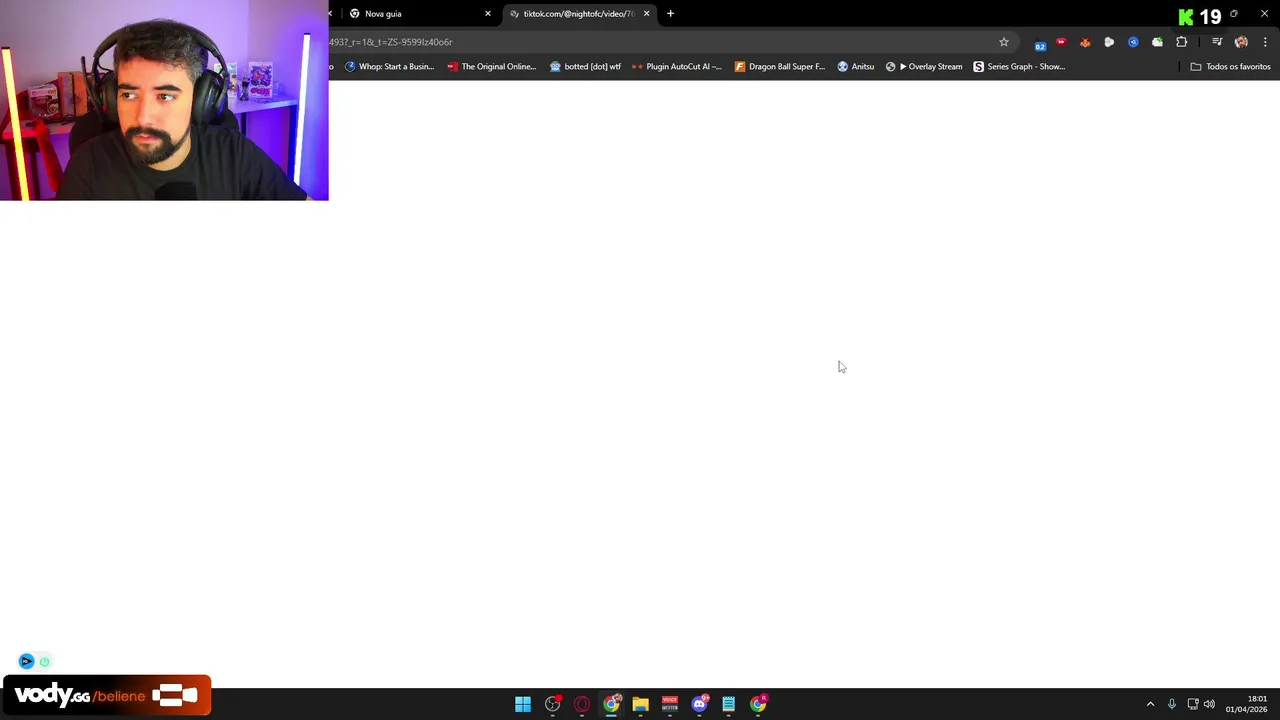The image size is (1280, 720).
Task: Open the botted [dot] wtf bookmark
Action: (x=586, y=67)
